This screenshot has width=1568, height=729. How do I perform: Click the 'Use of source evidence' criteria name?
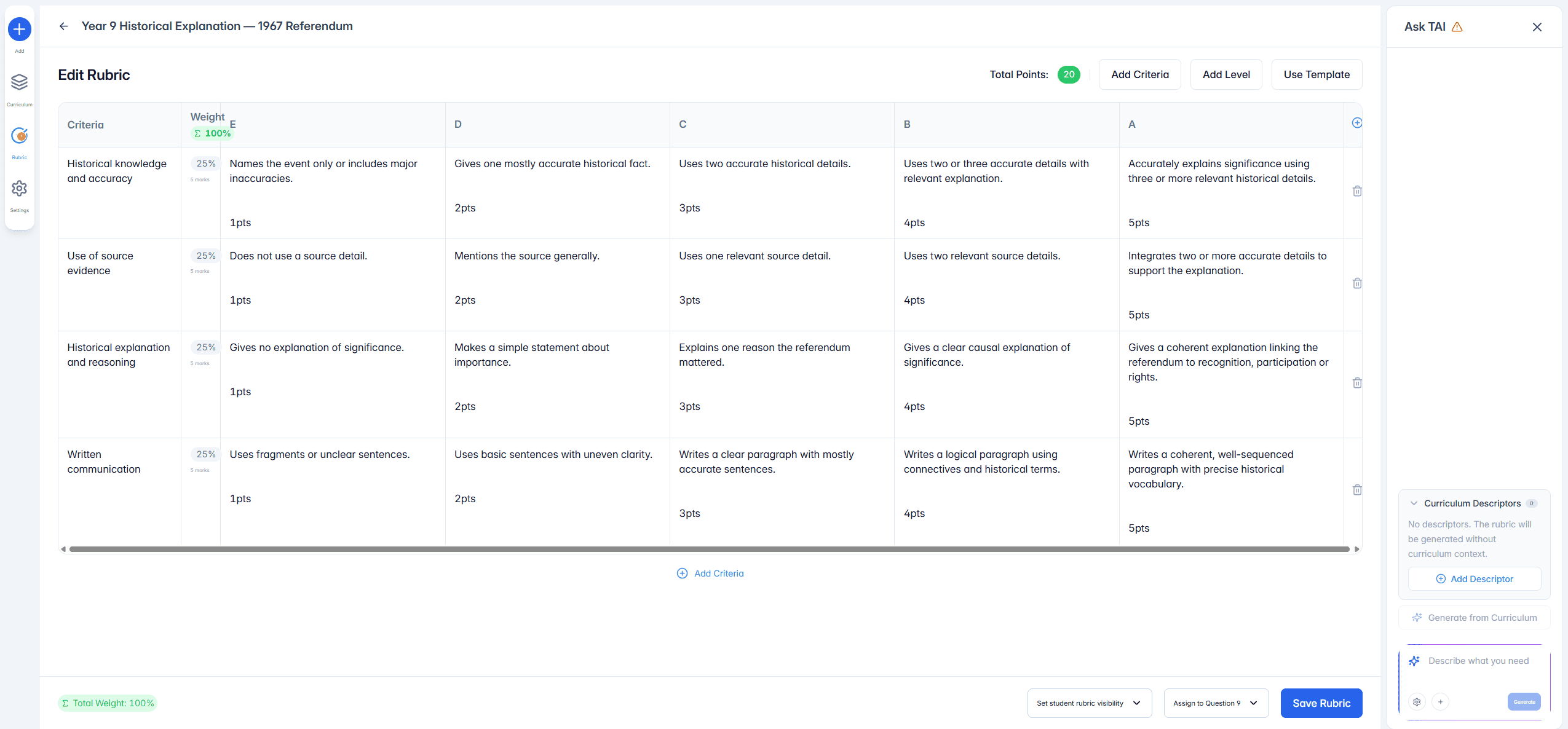(x=100, y=263)
